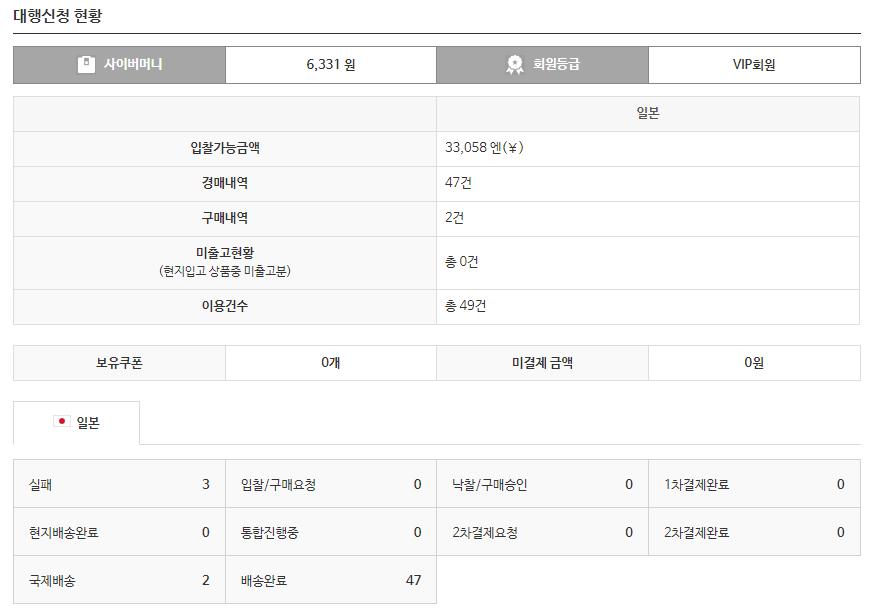Click the 사이버머니 header cell
The width and height of the screenshot is (870, 608).
pos(119,65)
